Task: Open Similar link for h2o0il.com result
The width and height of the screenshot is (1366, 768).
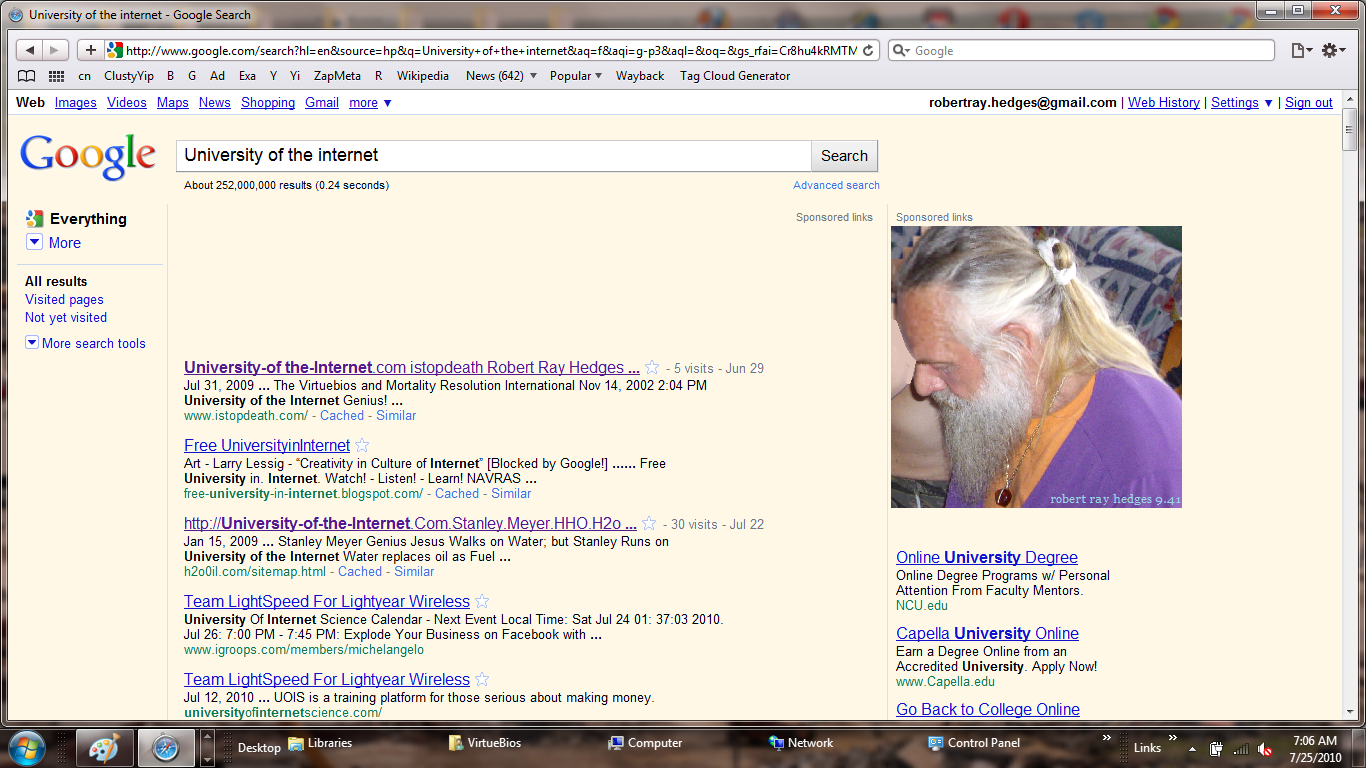Action: click(414, 572)
